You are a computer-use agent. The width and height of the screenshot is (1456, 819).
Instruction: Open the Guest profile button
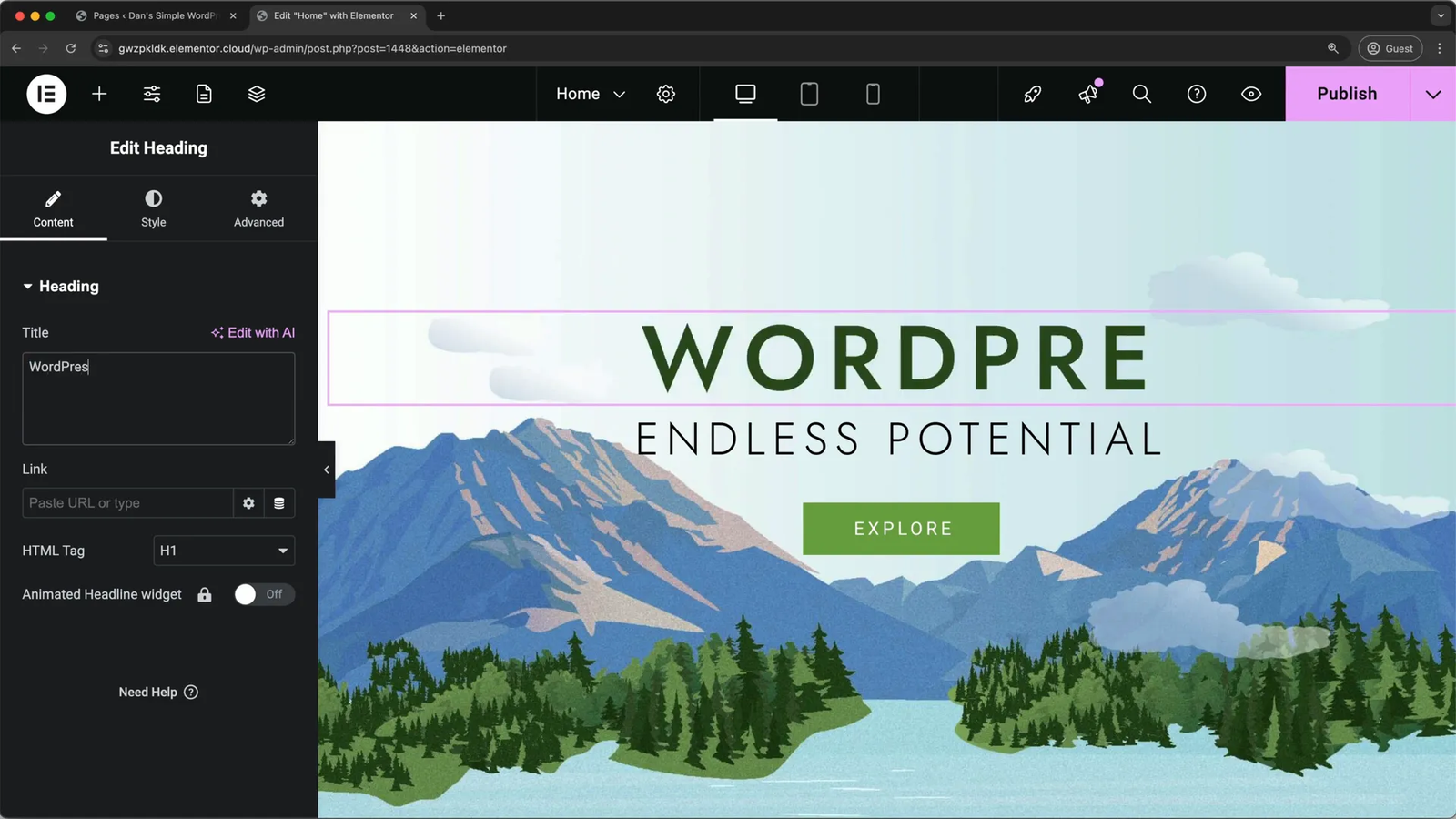(1390, 48)
